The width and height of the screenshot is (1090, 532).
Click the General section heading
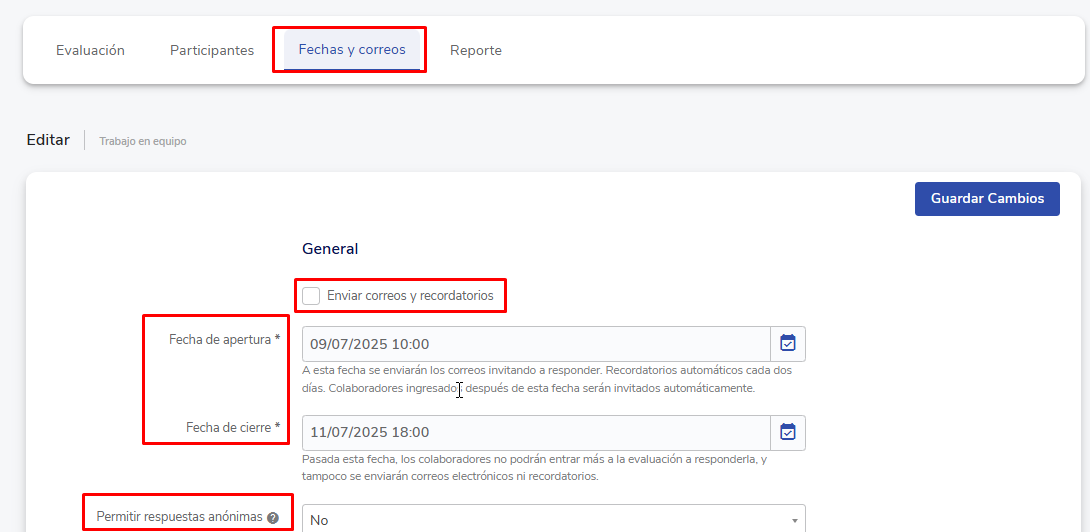[330, 249]
